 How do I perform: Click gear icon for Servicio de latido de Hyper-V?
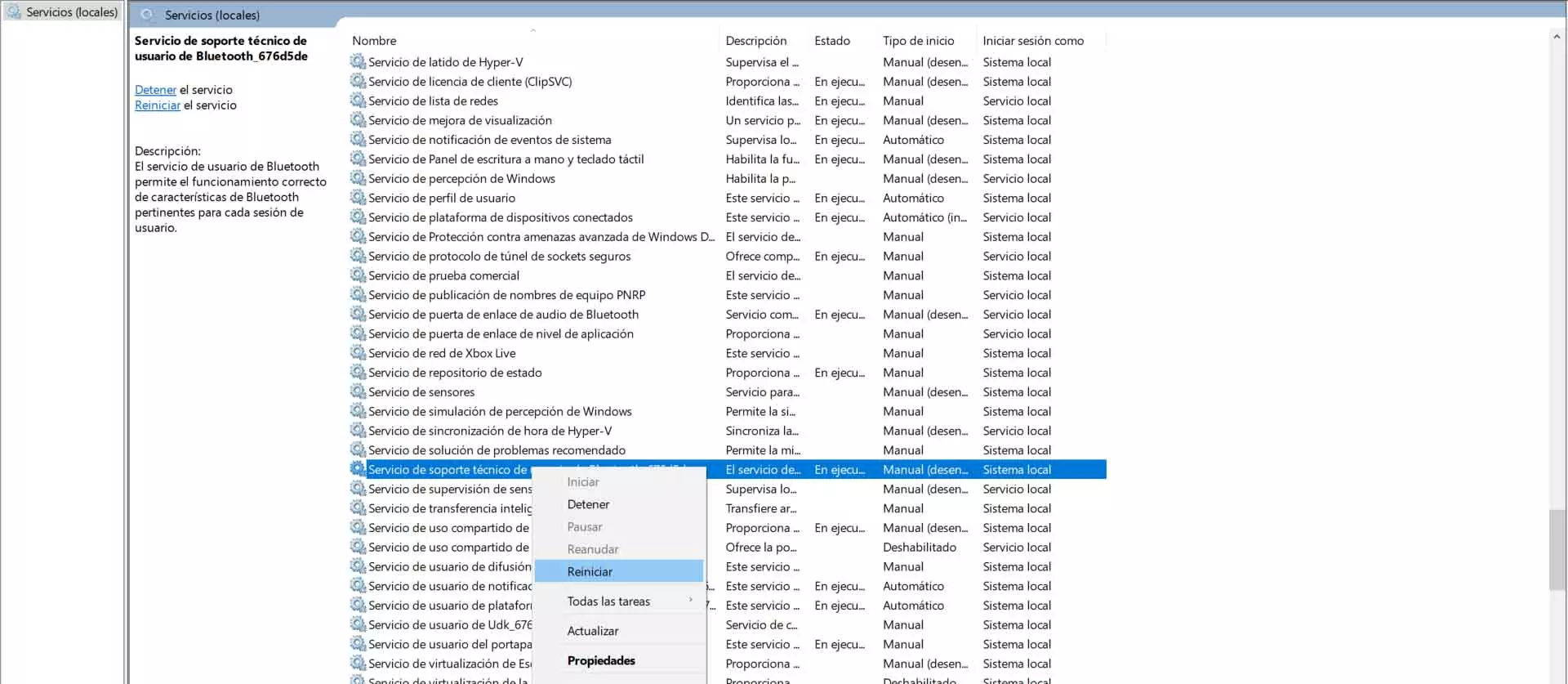click(358, 61)
